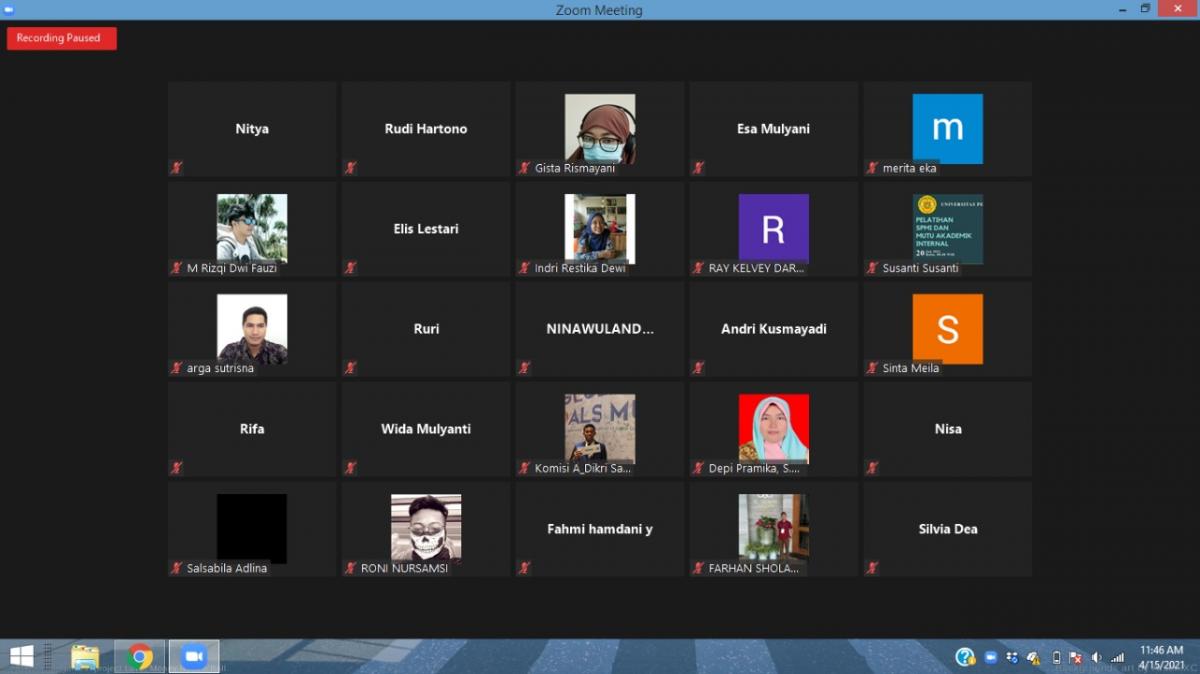Open File Explorer from the taskbar
Screen dimensions: 1200x674
pos(85,656)
